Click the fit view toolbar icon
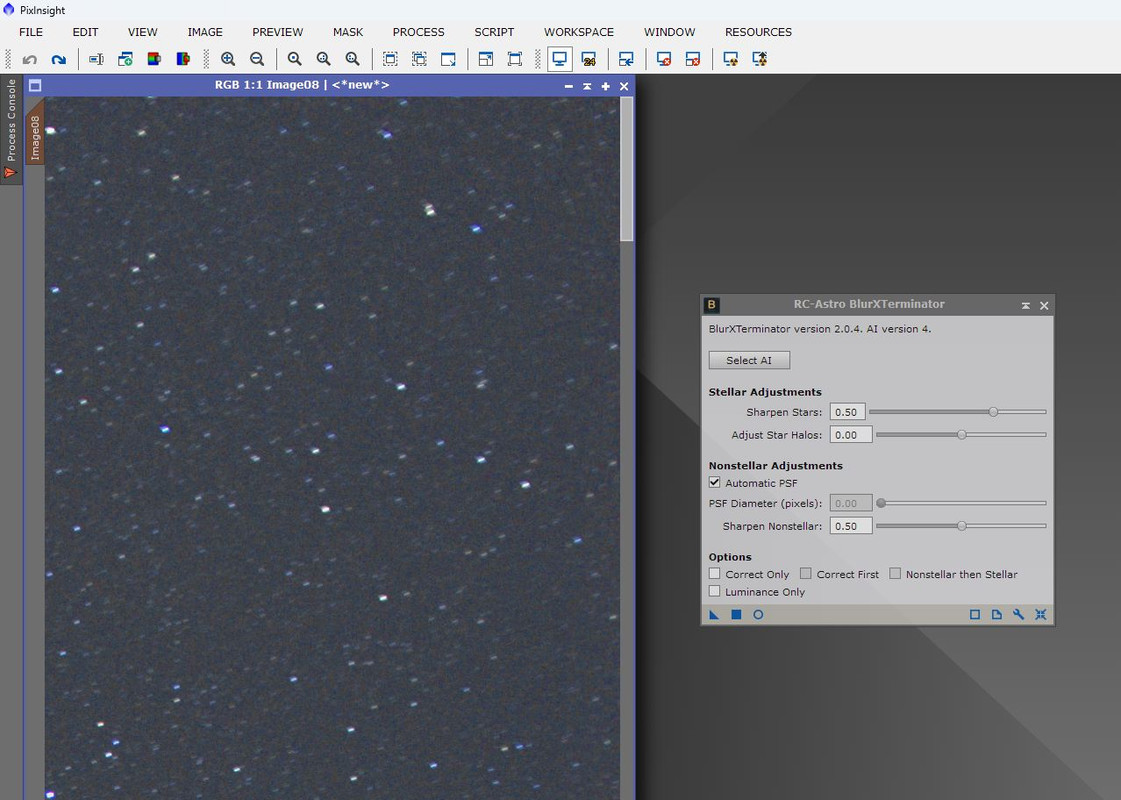The height and width of the screenshot is (800, 1121). (x=485, y=59)
